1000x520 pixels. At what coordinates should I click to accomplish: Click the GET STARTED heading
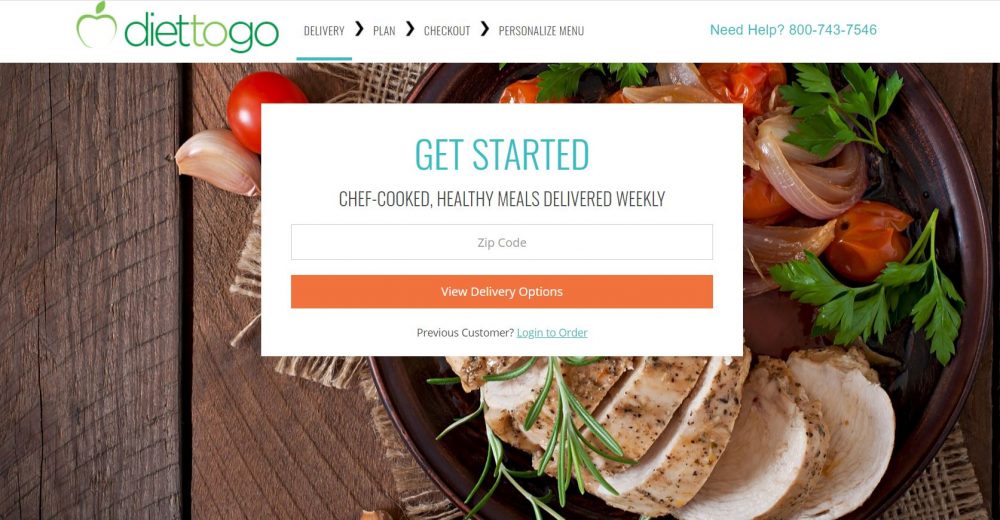click(502, 154)
